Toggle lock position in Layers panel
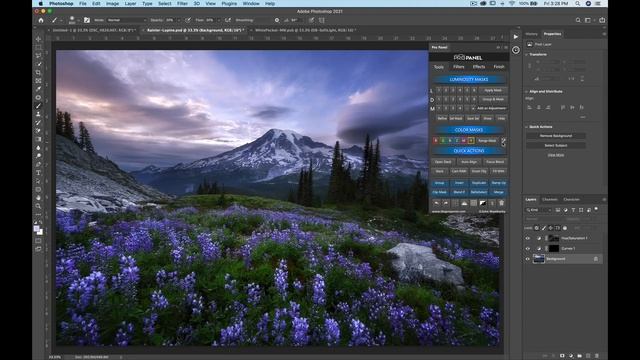640x360 pixels. click(x=551, y=228)
